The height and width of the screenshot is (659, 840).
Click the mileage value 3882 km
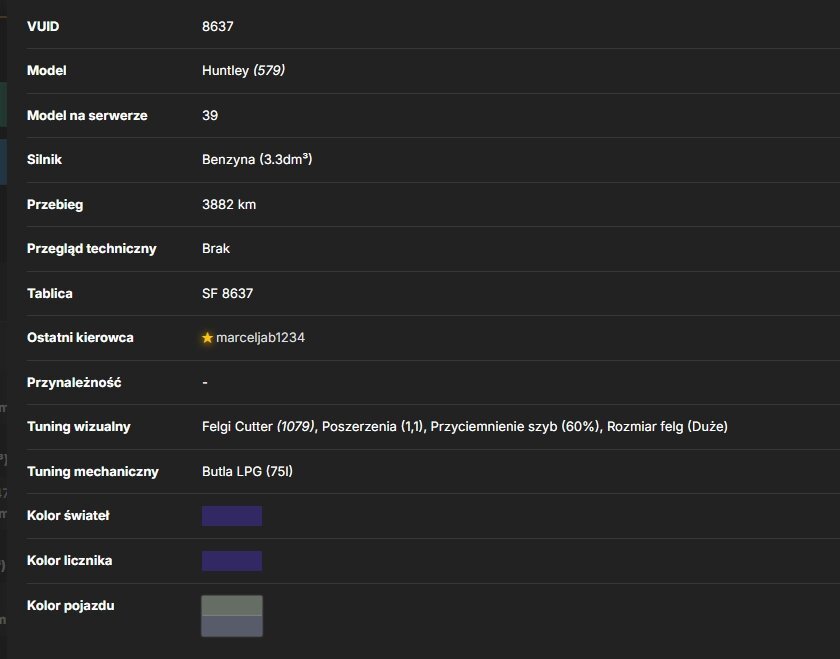tap(229, 204)
